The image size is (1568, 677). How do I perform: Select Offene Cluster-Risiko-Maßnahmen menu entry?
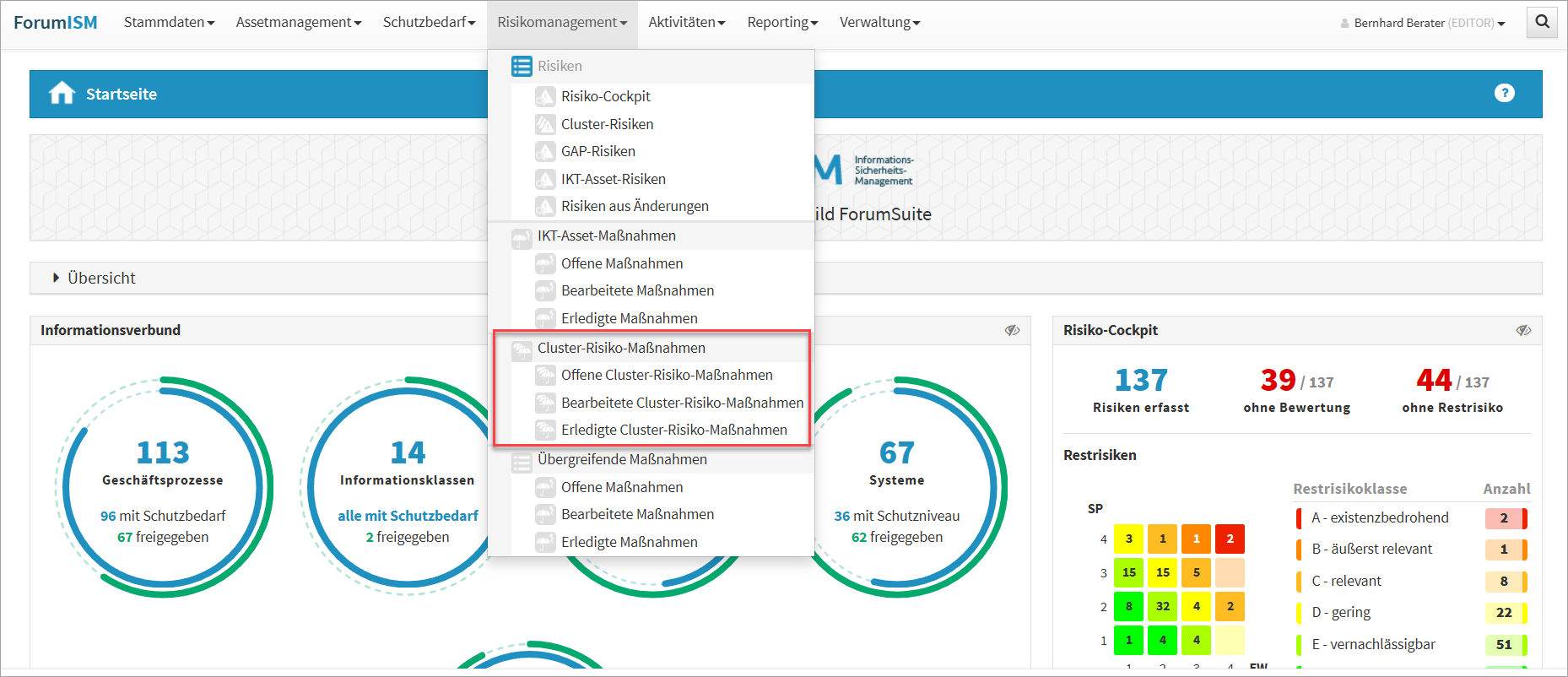click(667, 375)
